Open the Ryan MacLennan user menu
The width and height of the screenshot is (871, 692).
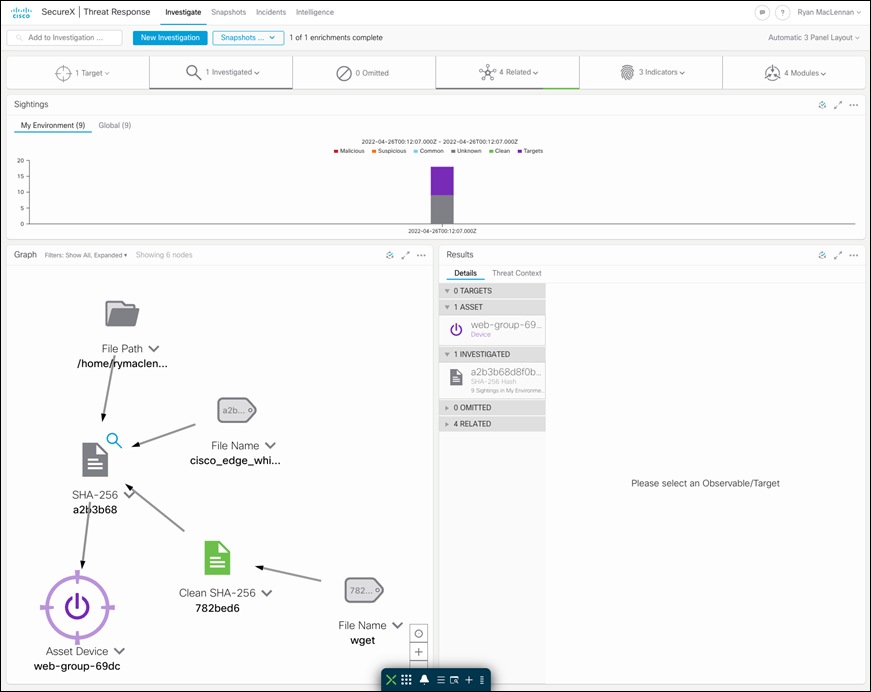pos(829,12)
